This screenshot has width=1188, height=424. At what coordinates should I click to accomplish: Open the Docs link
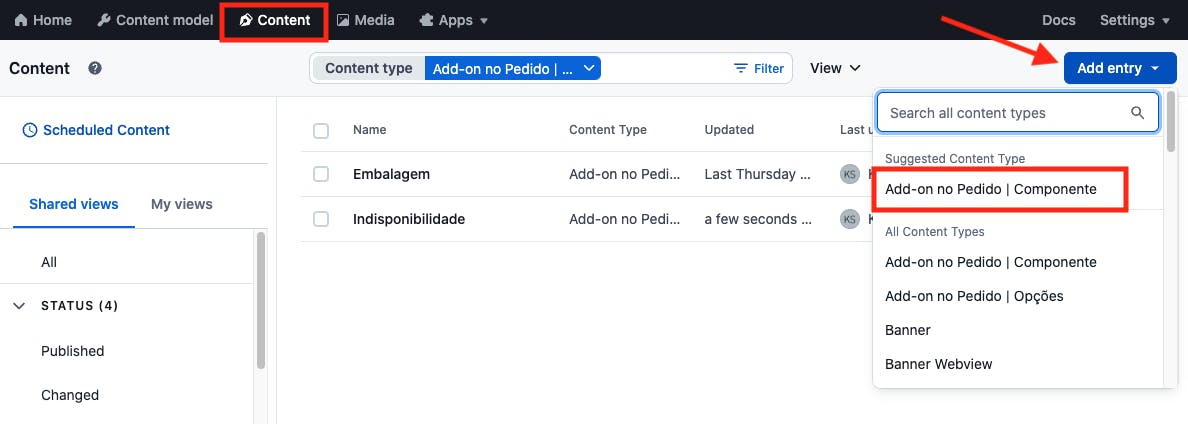point(1059,20)
